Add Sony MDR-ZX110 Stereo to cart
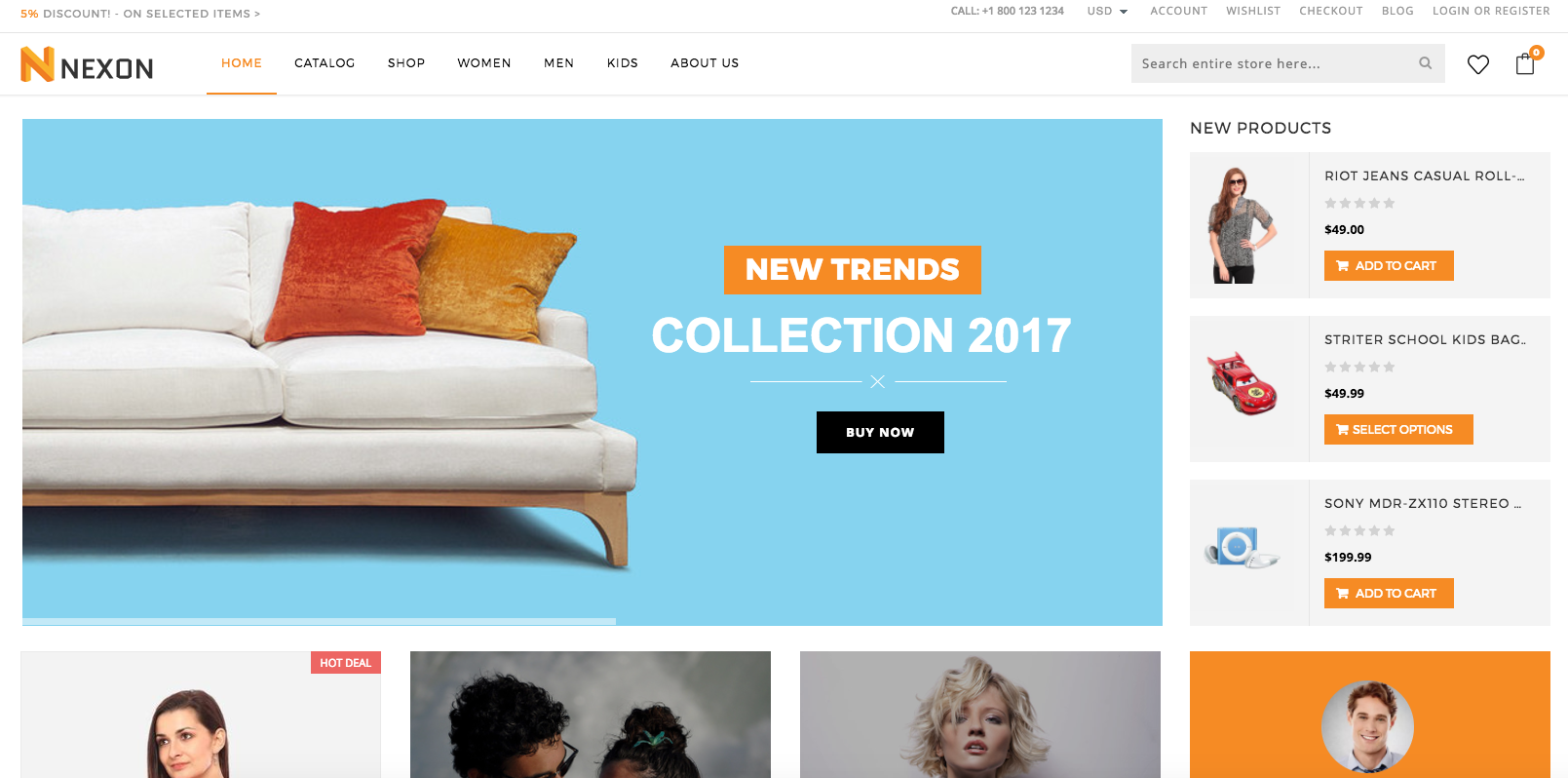Screen dimensions: 1568x778 point(1389,593)
